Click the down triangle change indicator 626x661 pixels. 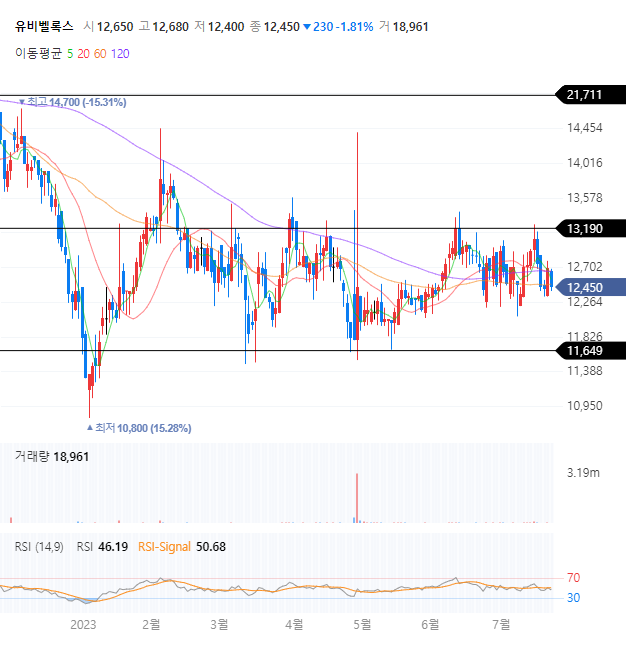pos(307,27)
